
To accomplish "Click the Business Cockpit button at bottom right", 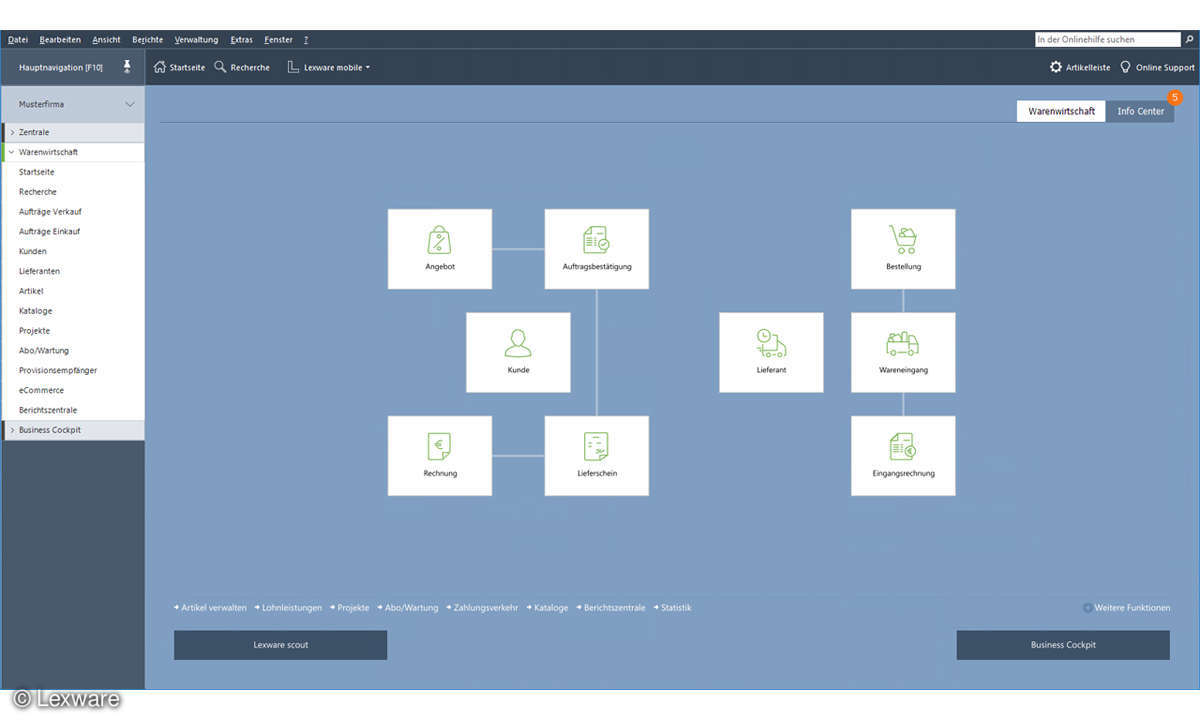I will (x=1063, y=645).
